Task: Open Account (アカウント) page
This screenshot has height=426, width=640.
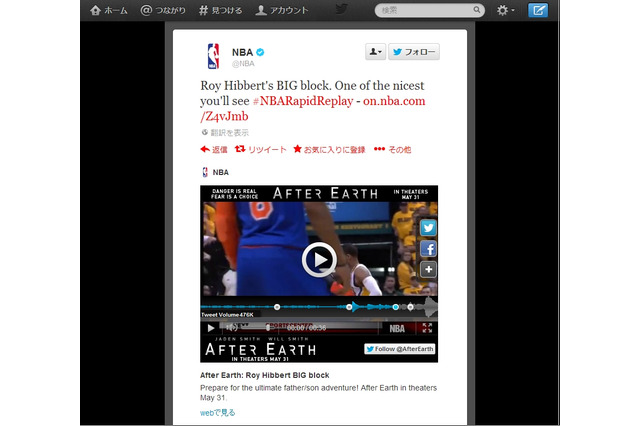Action: click(282, 10)
